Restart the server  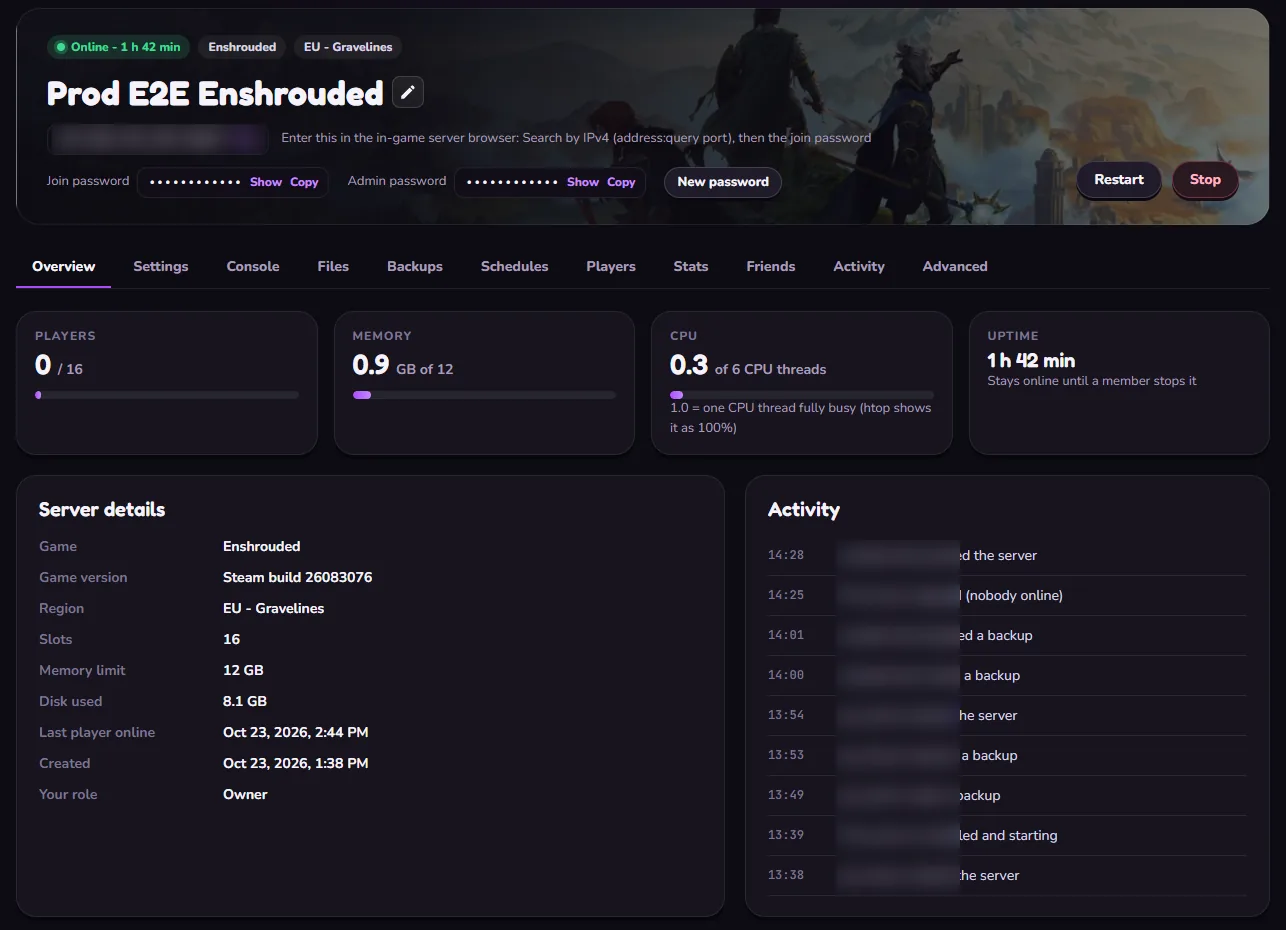1119,180
